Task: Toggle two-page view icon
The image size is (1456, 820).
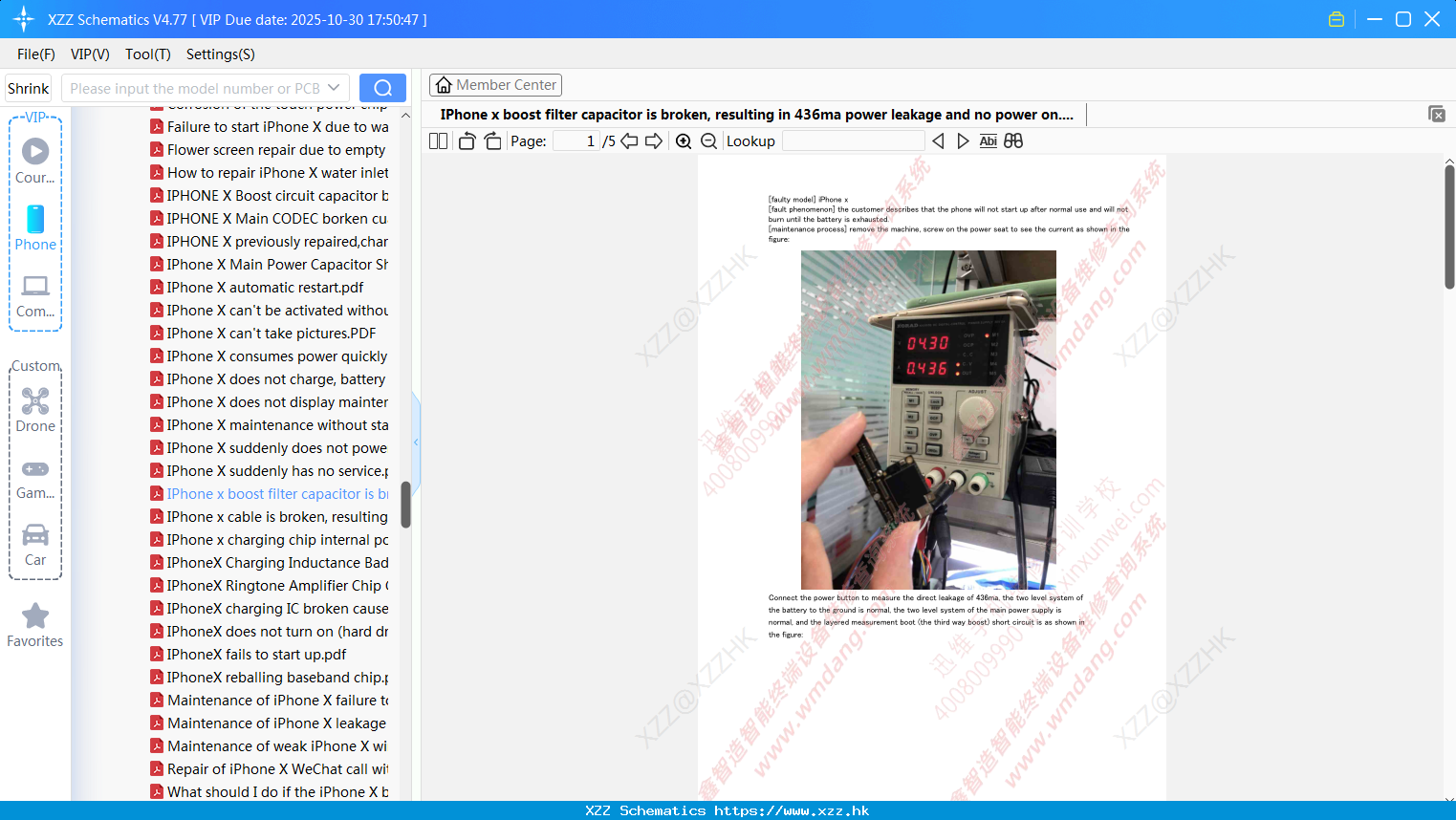Action: (438, 140)
